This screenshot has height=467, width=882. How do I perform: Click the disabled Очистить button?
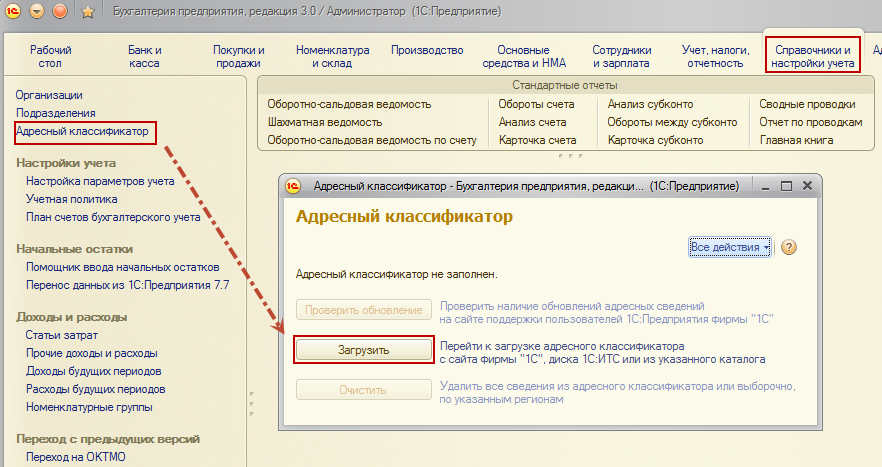pyautogui.click(x=364, y=390)
